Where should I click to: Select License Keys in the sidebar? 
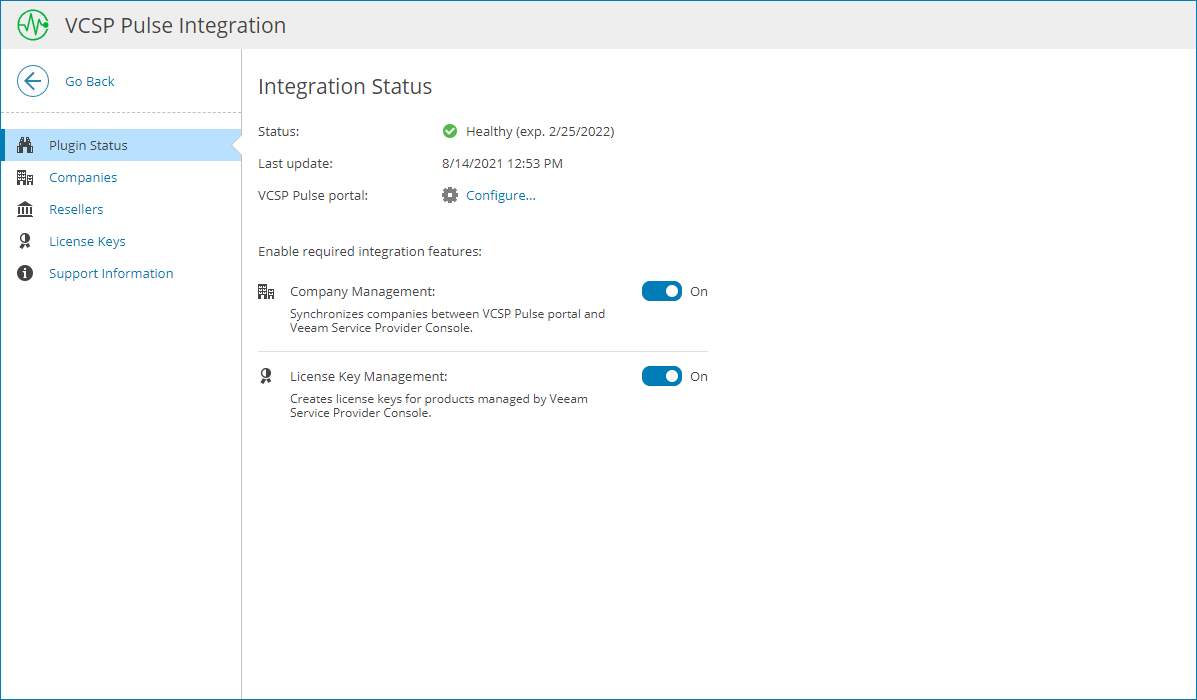[87, 241]
